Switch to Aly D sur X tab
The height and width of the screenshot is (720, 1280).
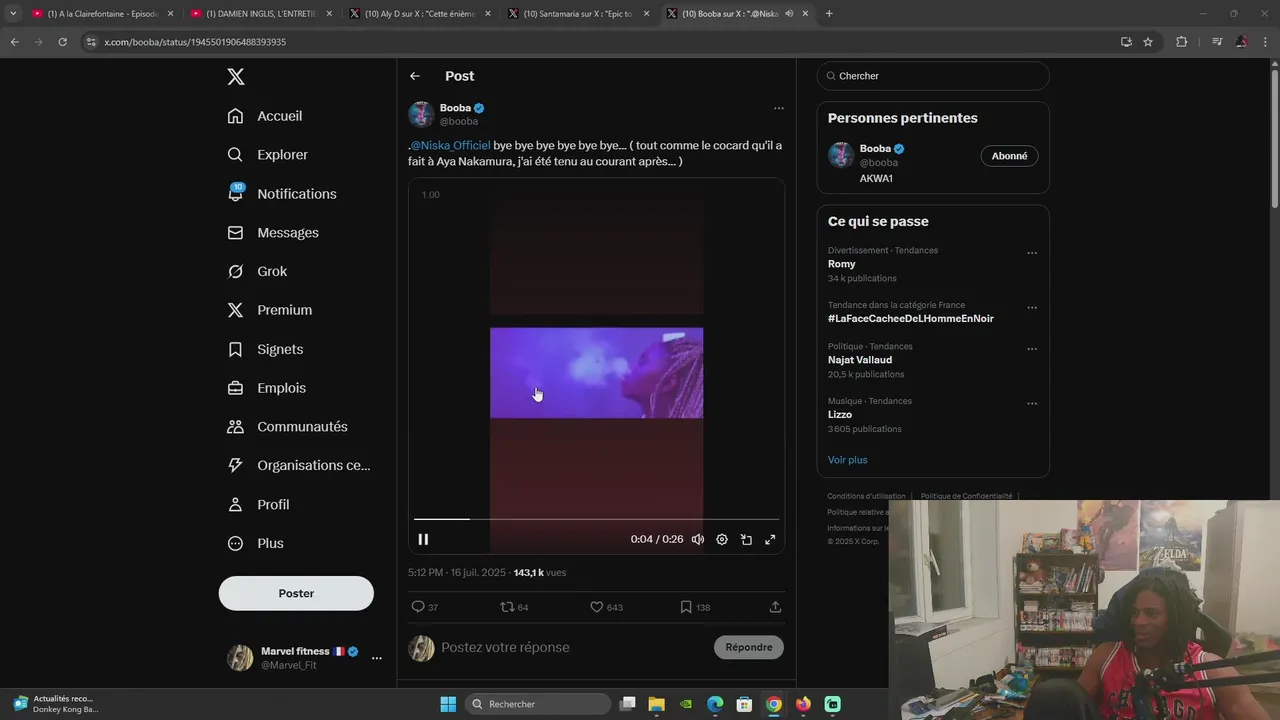(x=418, y=14)
